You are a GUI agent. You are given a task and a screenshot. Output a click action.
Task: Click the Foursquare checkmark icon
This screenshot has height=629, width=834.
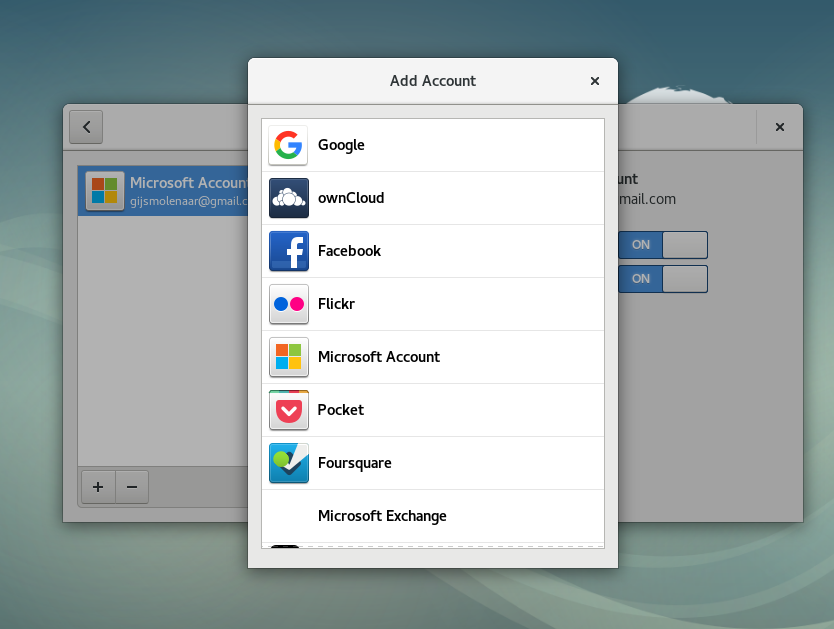click(288, 463)
